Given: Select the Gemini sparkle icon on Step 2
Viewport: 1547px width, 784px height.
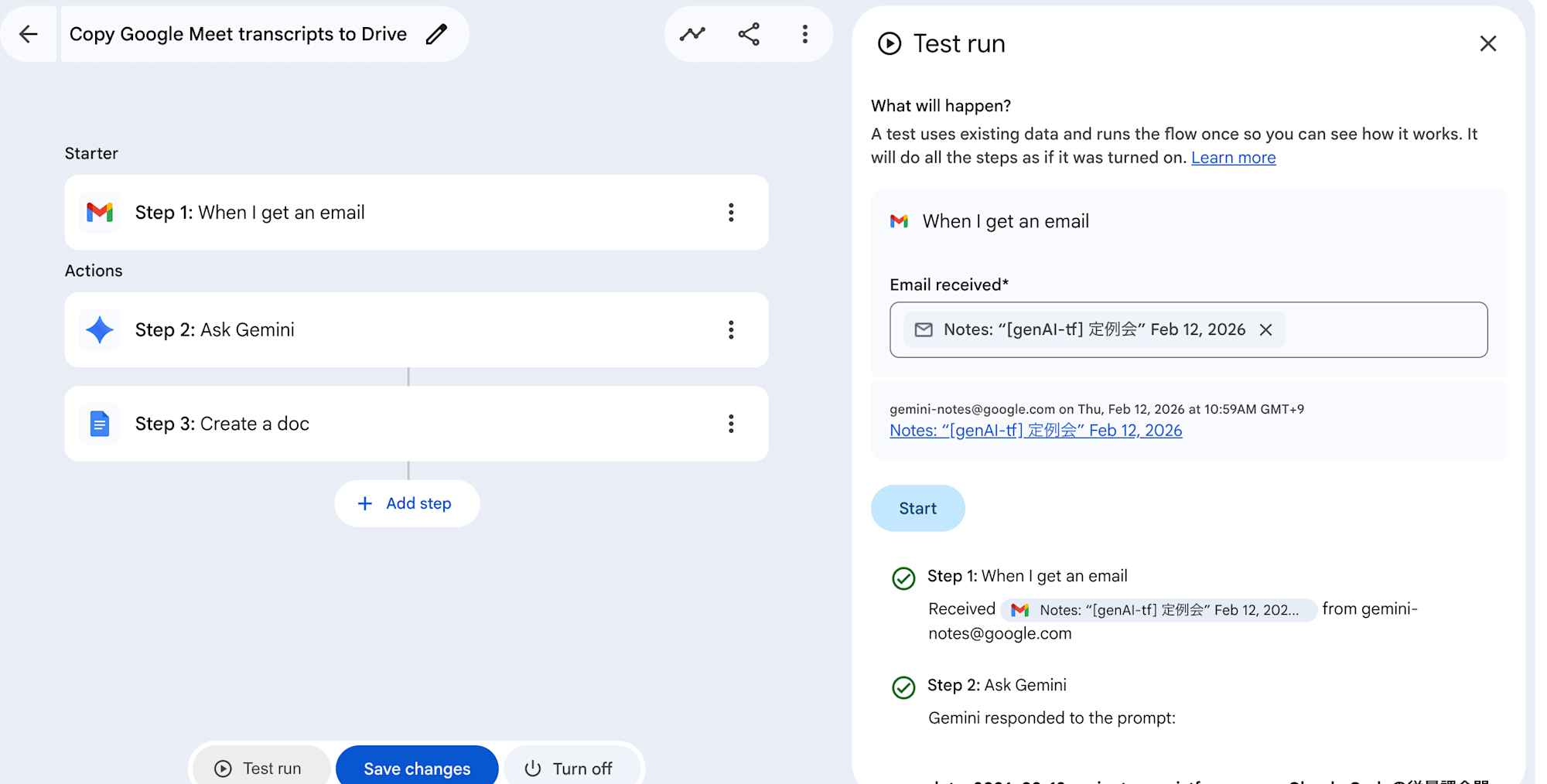Looking at the screenshot, I should coord(100,330).
